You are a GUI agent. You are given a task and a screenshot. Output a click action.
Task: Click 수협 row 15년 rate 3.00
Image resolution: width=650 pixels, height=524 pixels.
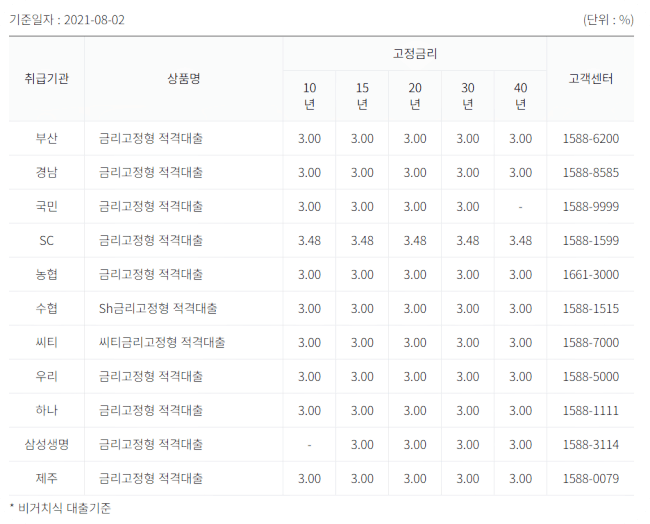tap(362, 308)
